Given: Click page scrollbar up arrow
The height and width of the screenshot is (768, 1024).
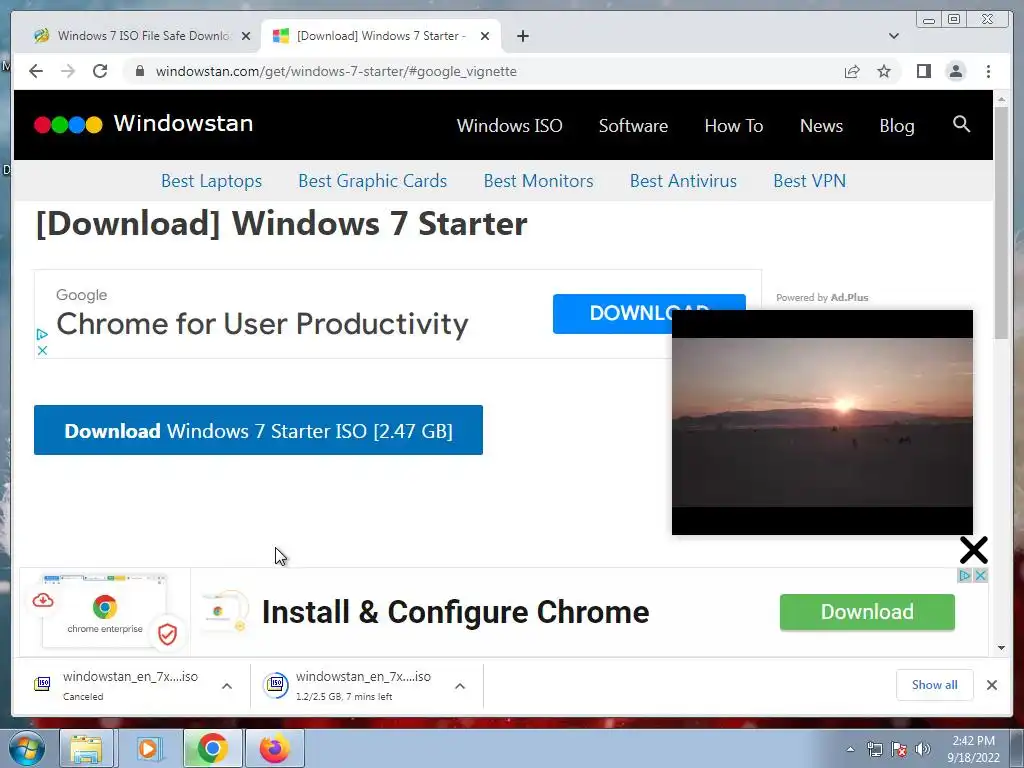Looking at the screenshot, I should [1002, 99].
